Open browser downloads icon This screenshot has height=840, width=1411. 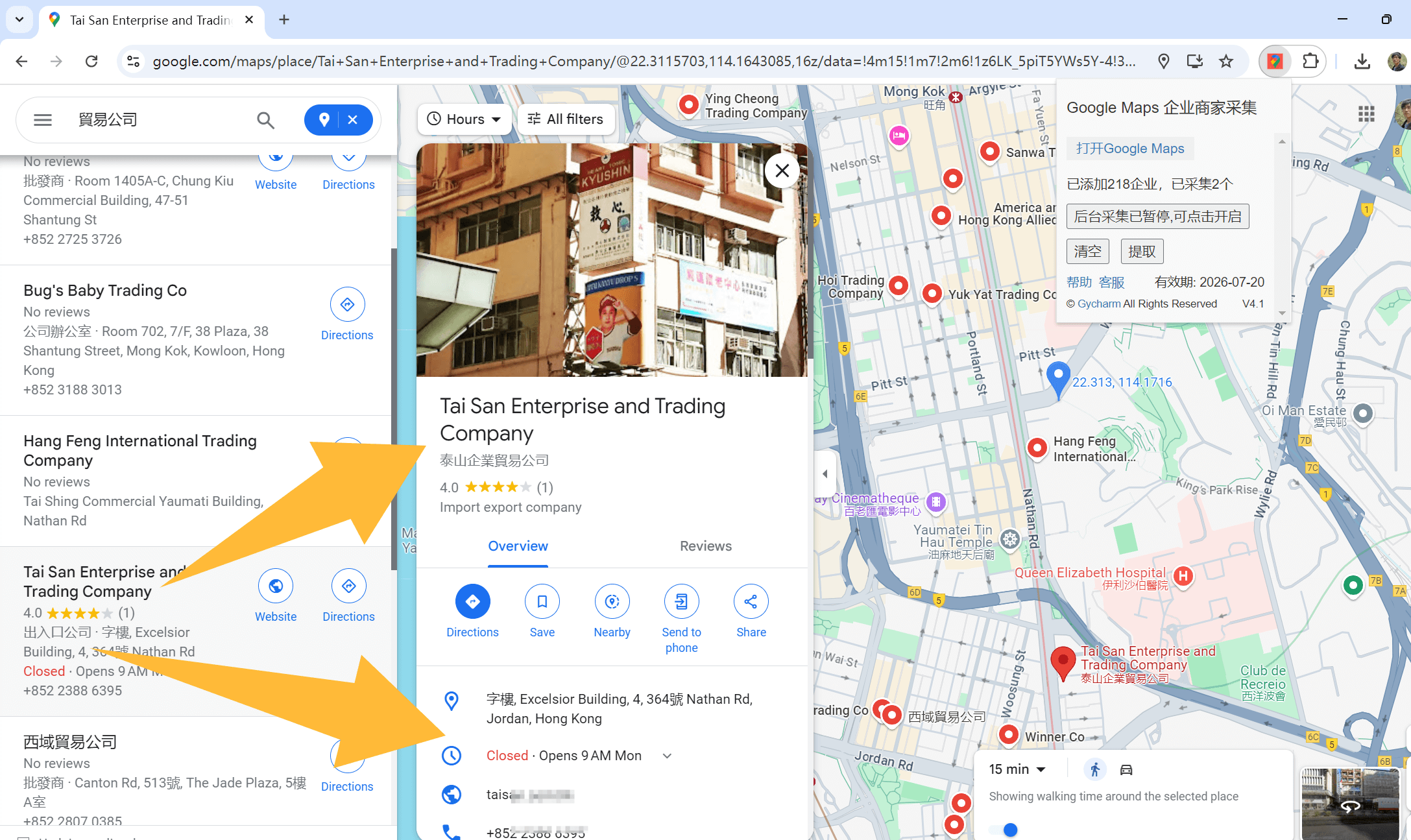click(x=1362, y=62)
